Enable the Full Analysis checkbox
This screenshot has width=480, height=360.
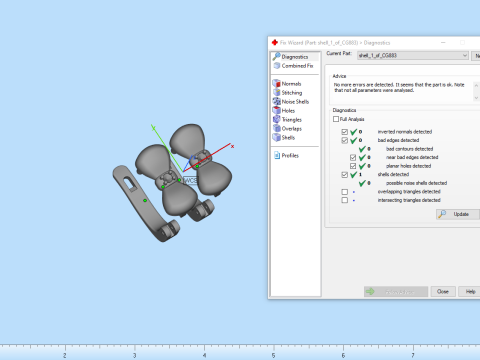pos(336,119)
